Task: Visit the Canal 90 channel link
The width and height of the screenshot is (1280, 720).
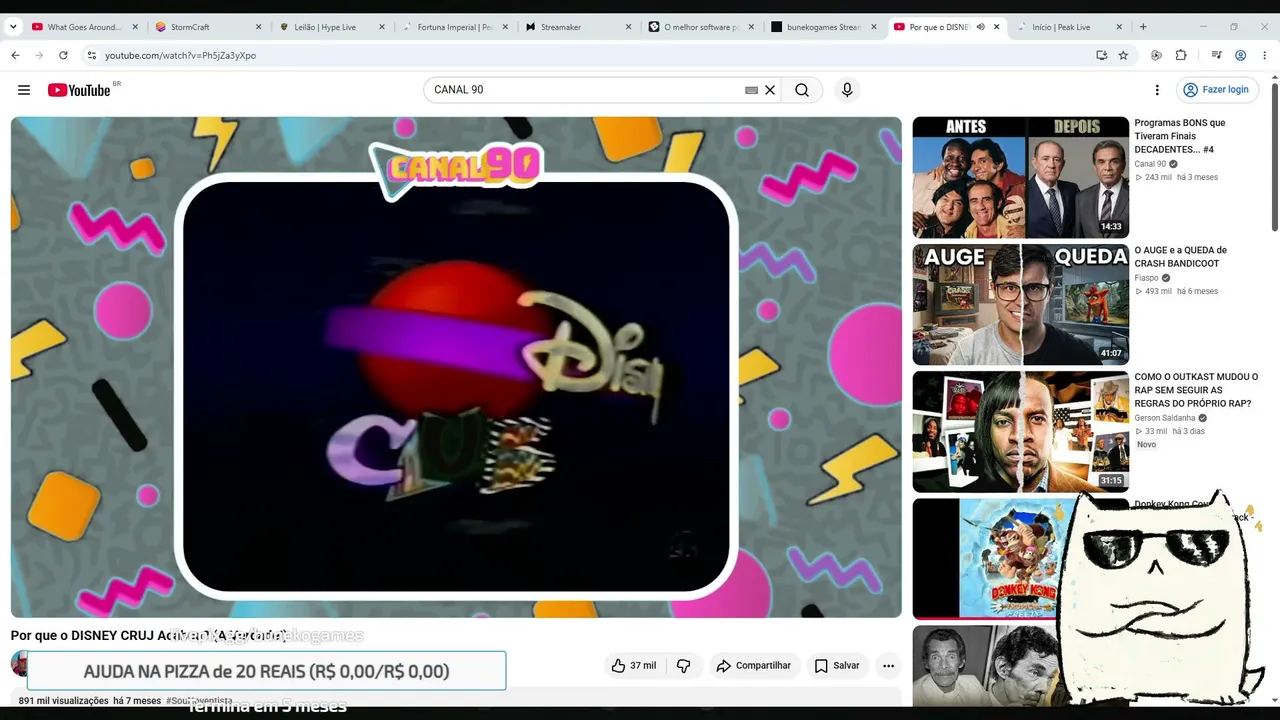Action: tap(1150, 164)
